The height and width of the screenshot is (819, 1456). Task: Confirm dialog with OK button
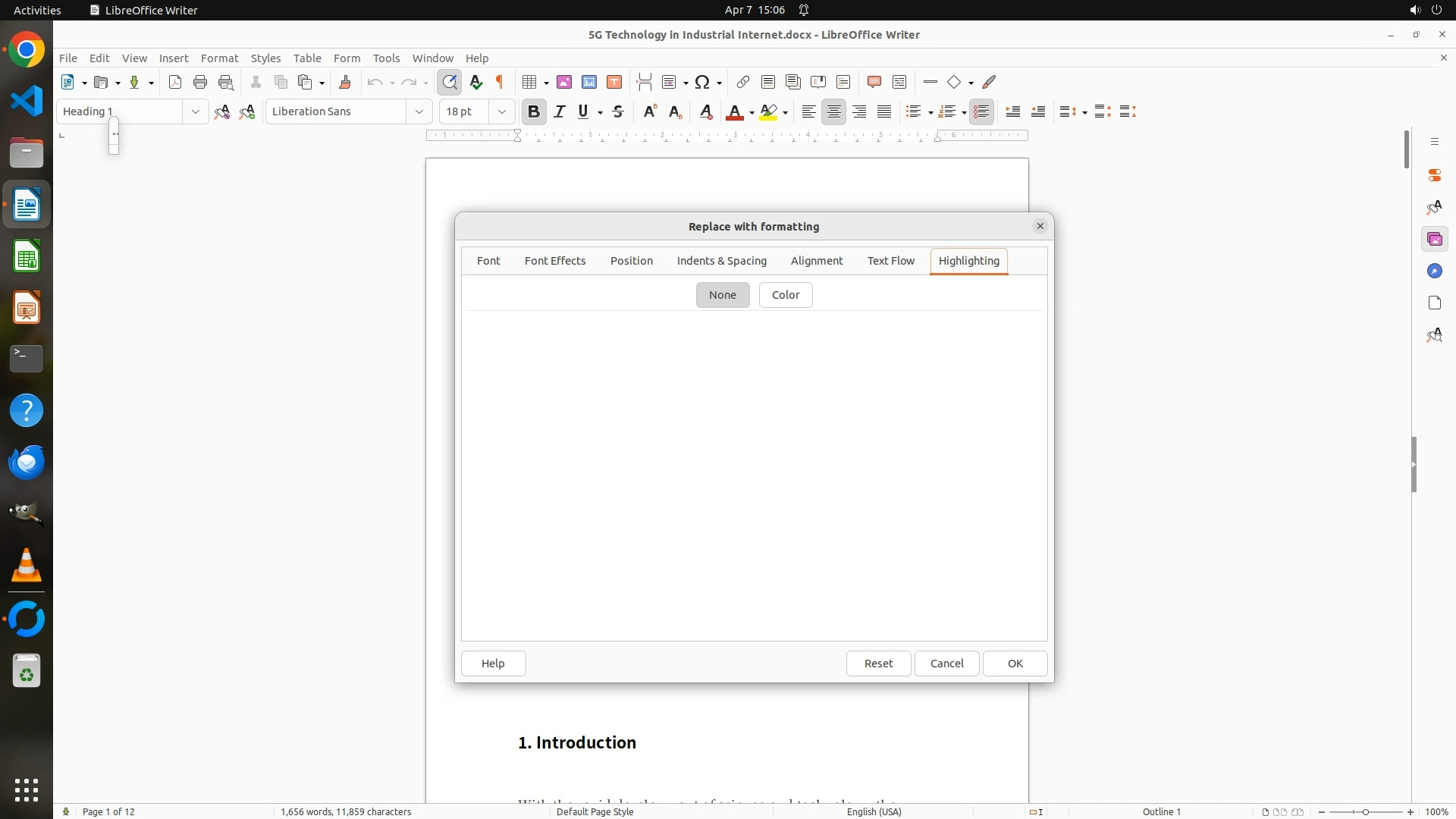(1015, 664)
